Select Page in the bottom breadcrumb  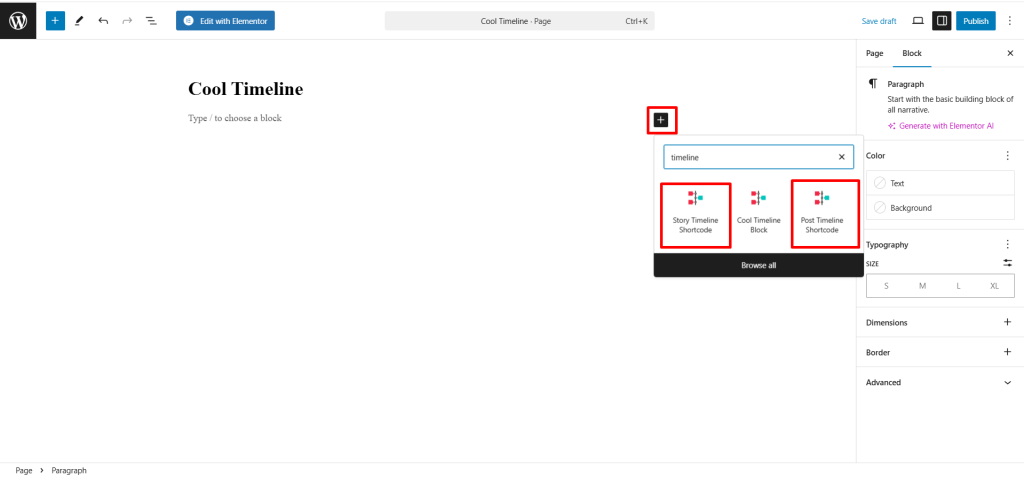point(24,470)
